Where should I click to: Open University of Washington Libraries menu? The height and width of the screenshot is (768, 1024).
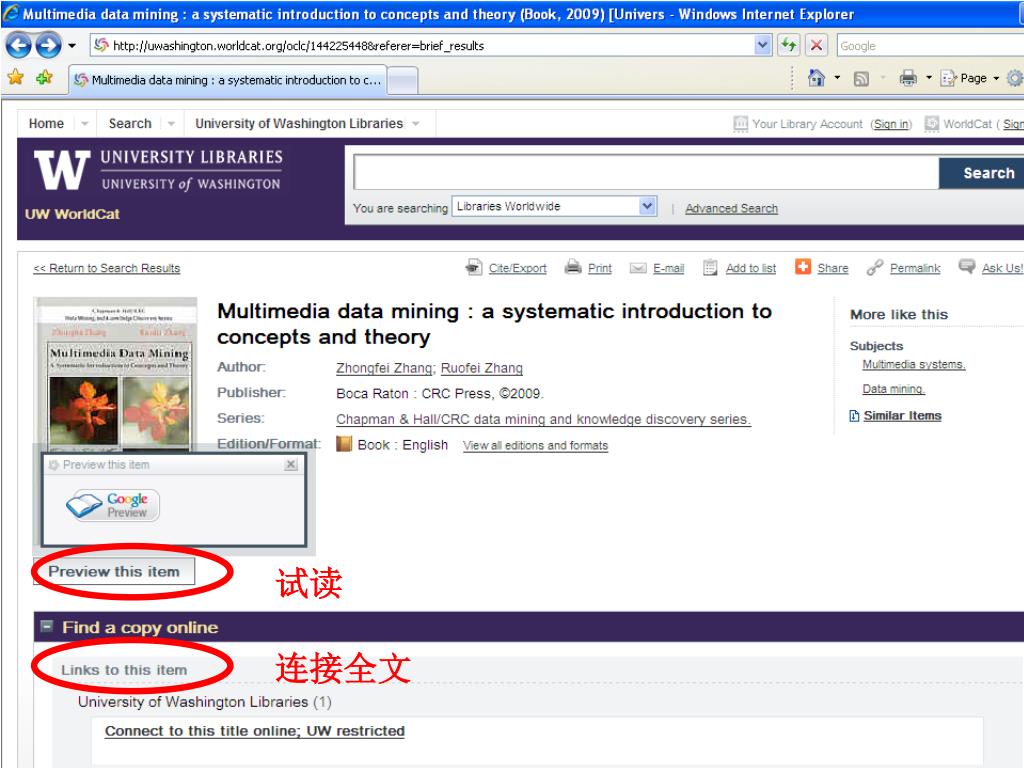[299, 123]
